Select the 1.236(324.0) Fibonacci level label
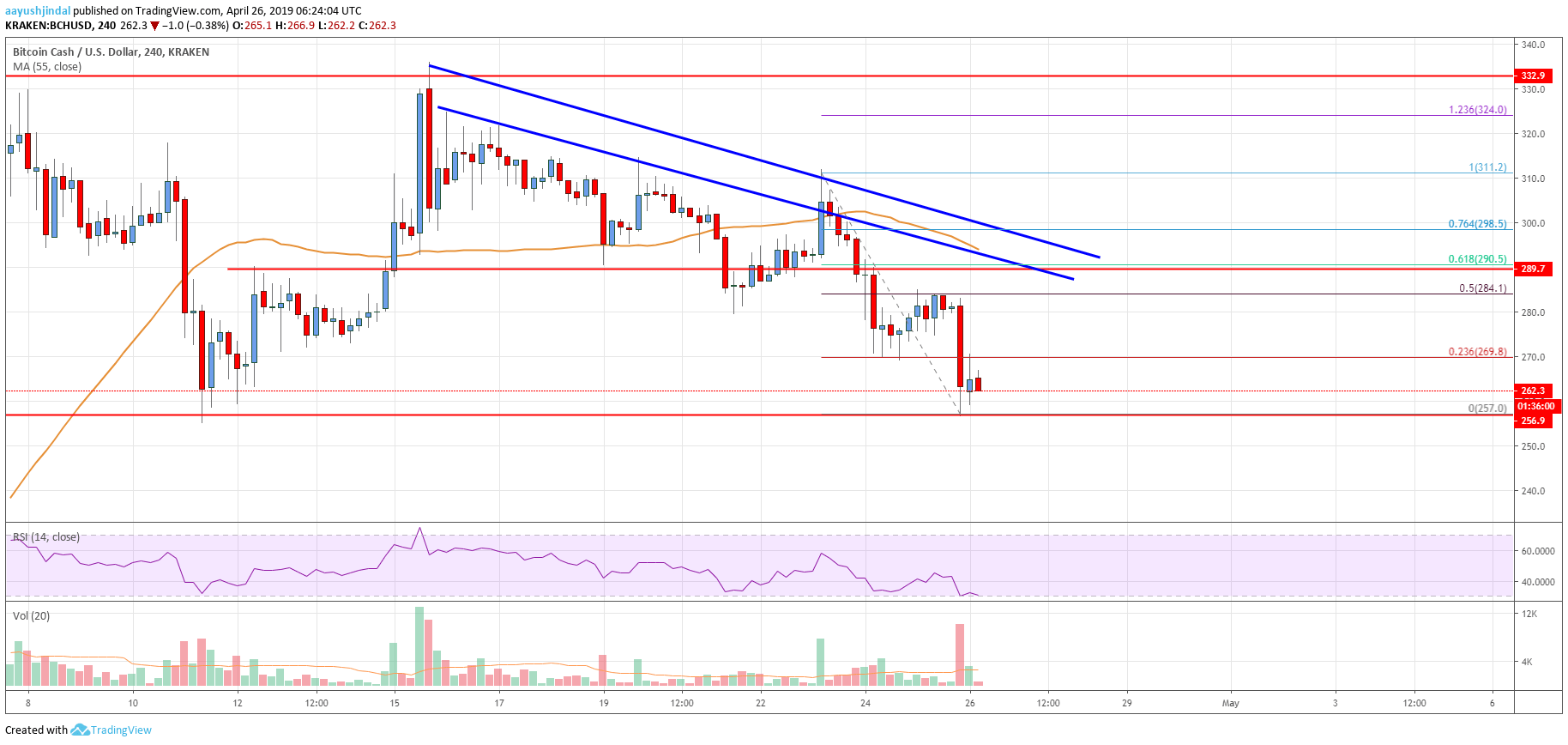Image resolution: width=1568 pixels, height=745 pixels. [x=1477, y=110]
